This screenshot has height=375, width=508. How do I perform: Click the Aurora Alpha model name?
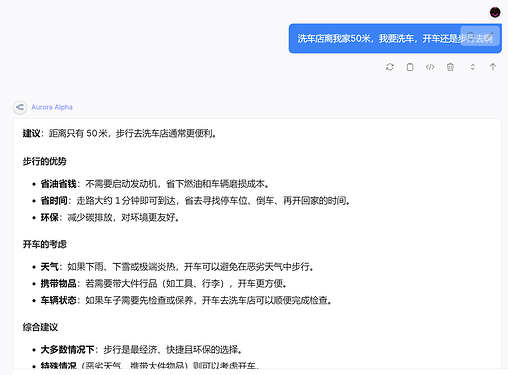52,107
